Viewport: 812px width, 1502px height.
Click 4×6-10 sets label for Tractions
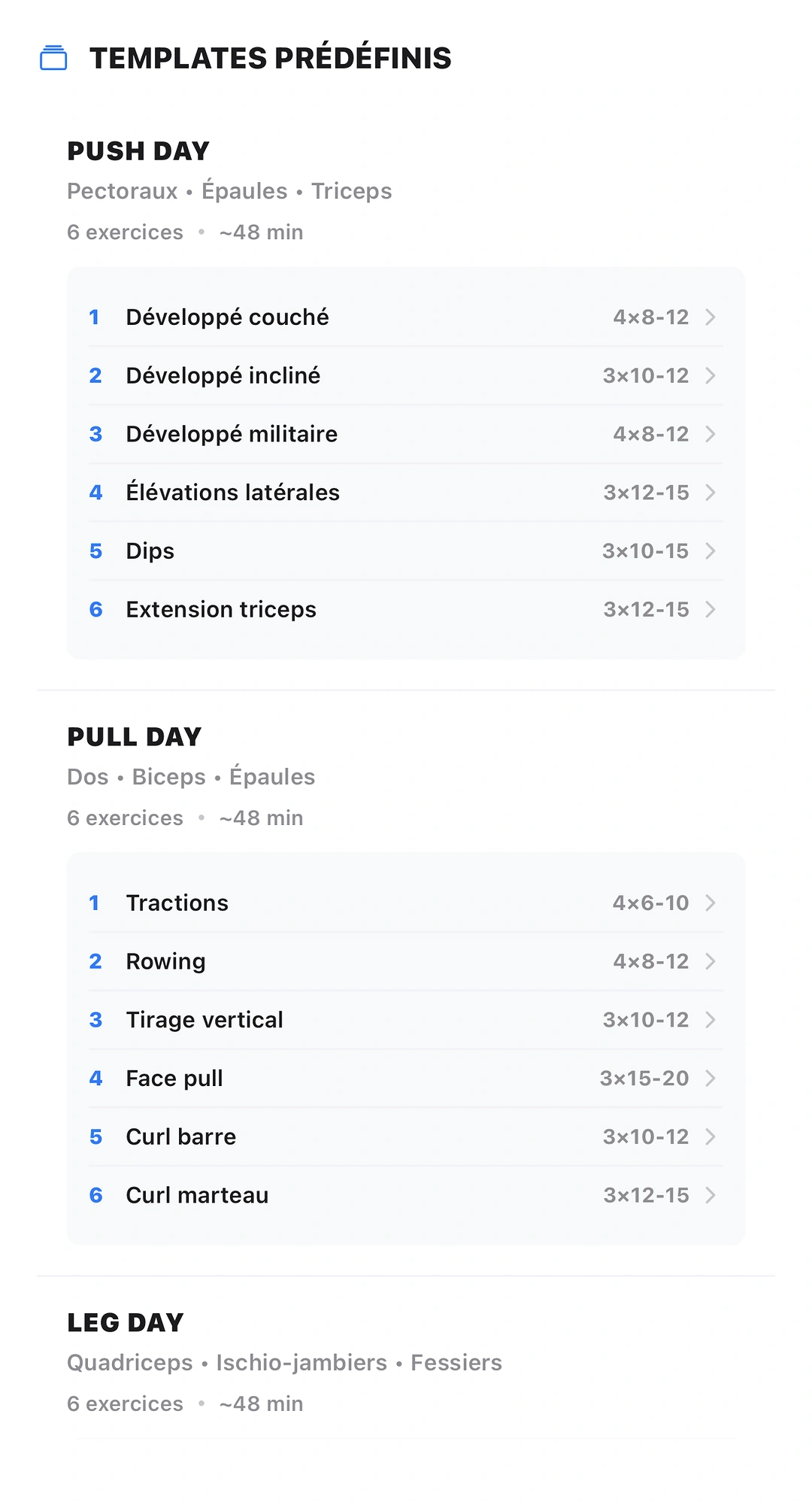point(651,903)
